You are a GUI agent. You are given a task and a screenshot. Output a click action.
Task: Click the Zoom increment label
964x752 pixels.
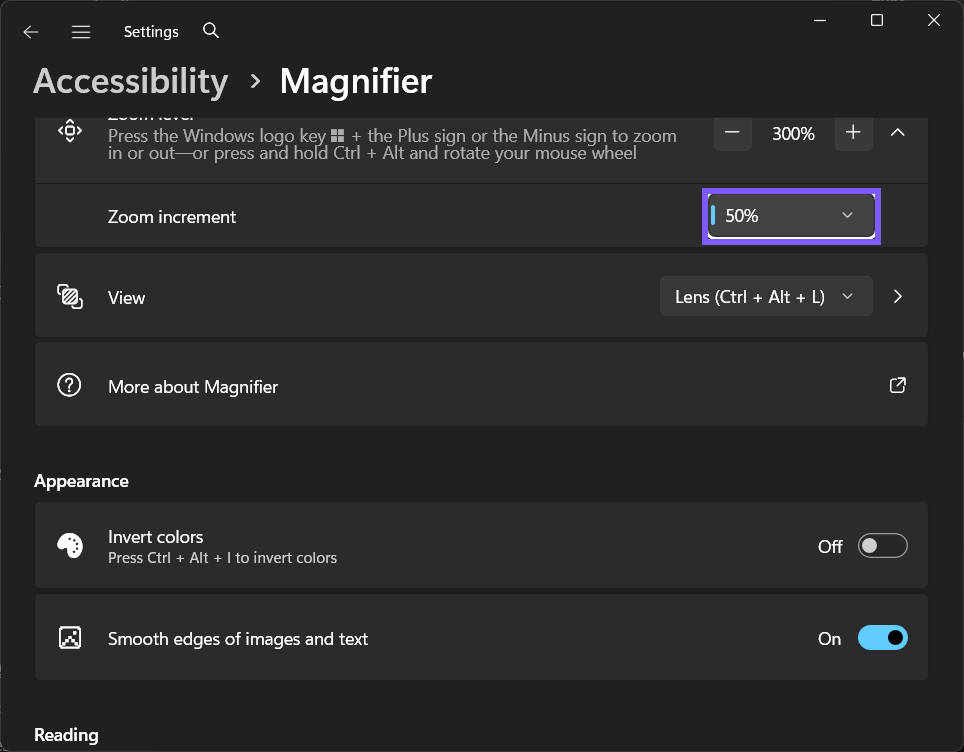[x=172, y=217]
